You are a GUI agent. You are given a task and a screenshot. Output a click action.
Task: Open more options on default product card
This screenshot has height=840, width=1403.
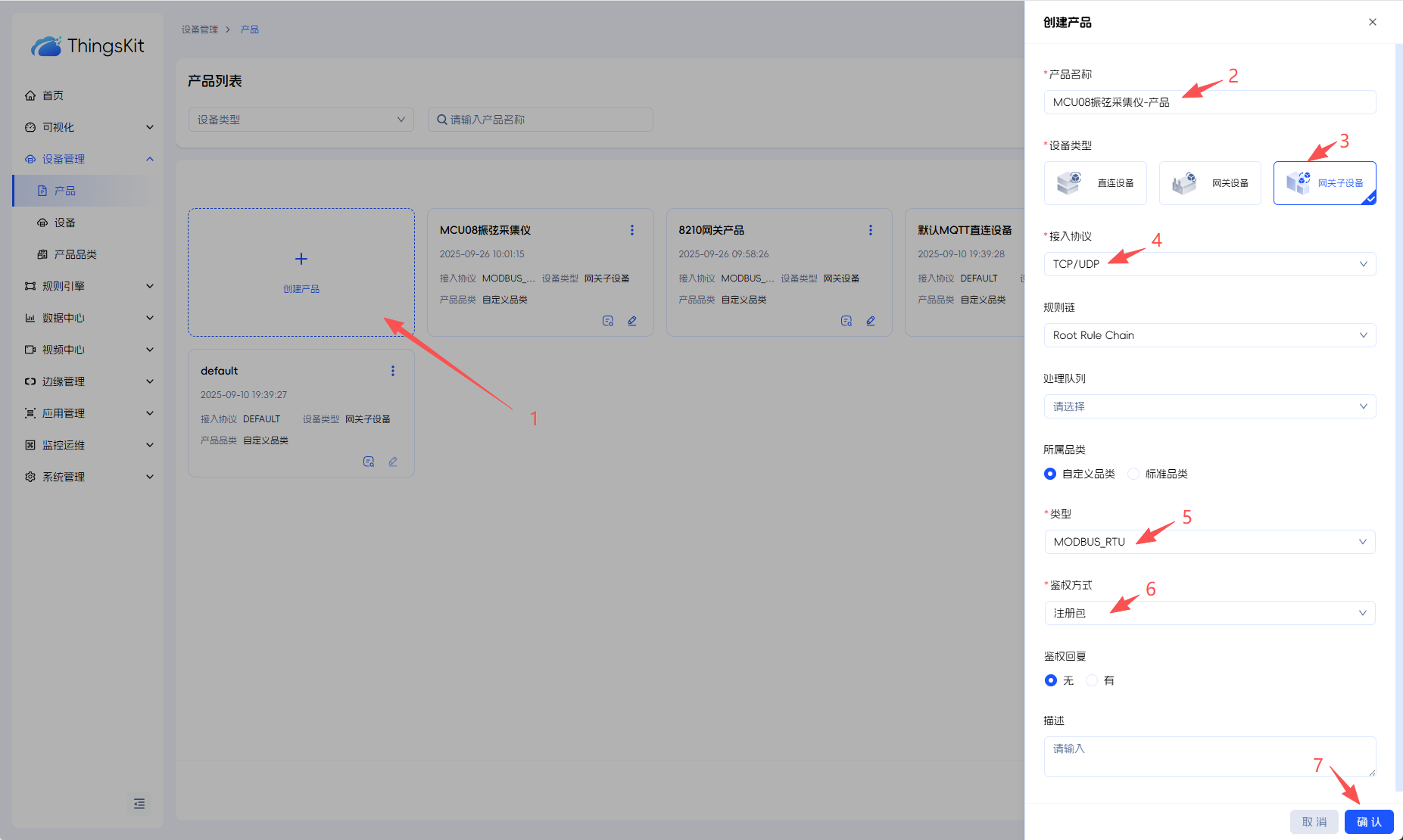392,371
